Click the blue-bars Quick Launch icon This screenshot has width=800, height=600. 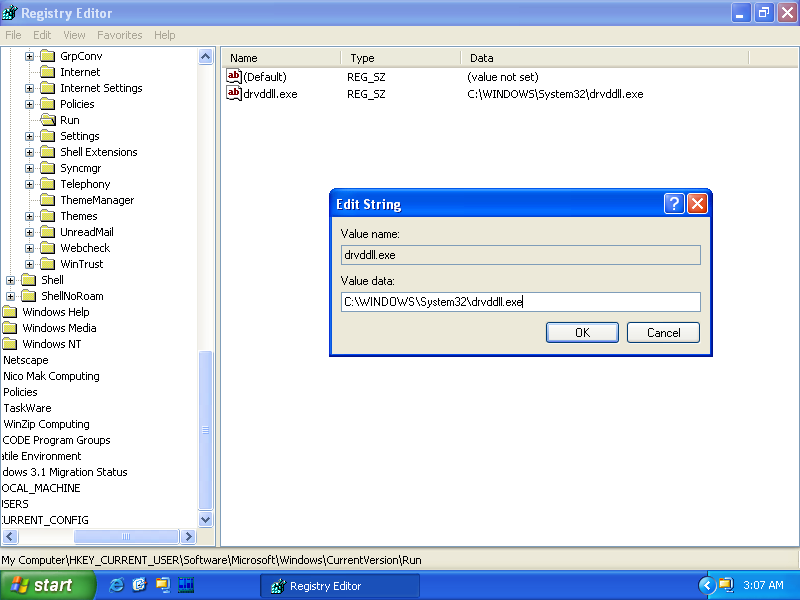pos(186,585)
